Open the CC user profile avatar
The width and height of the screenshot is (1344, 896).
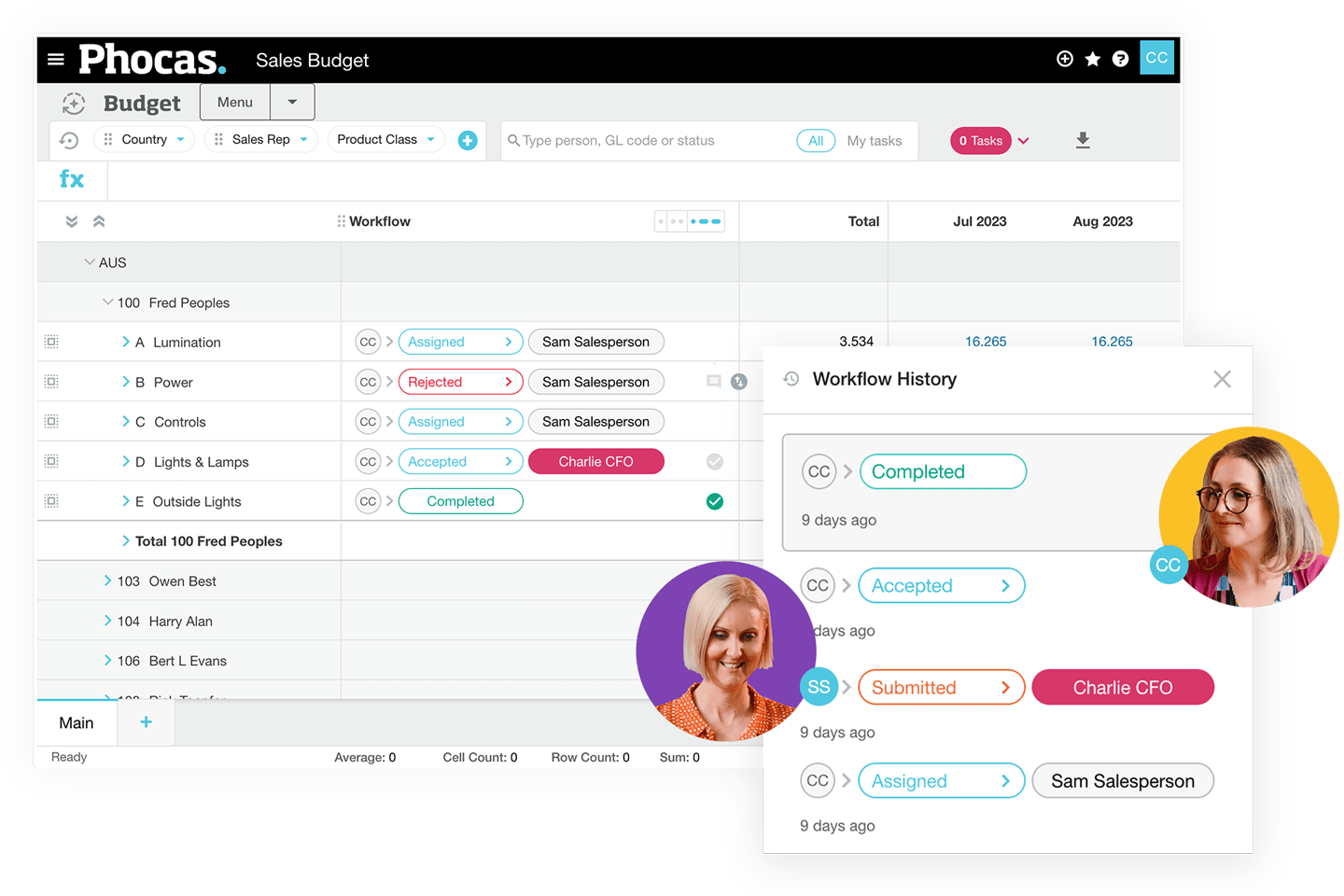1156,58
